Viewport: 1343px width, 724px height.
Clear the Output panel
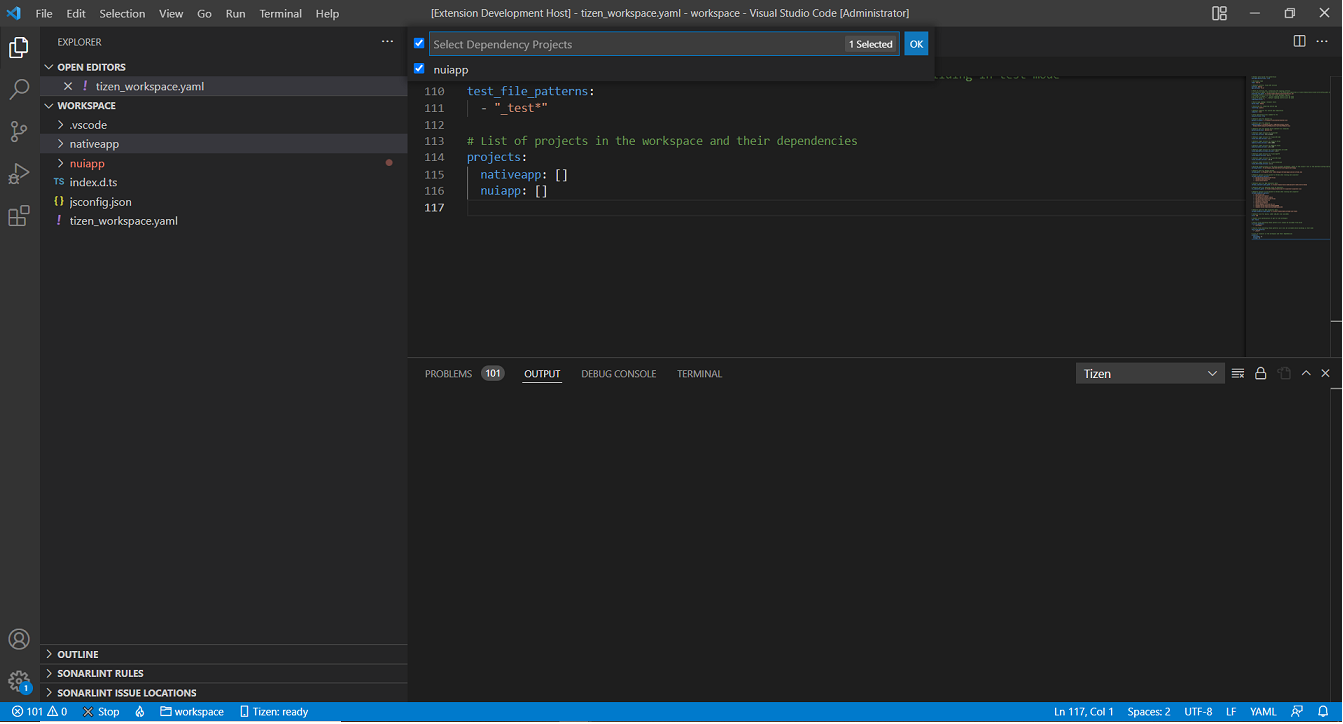click(x=1238, y=373)
